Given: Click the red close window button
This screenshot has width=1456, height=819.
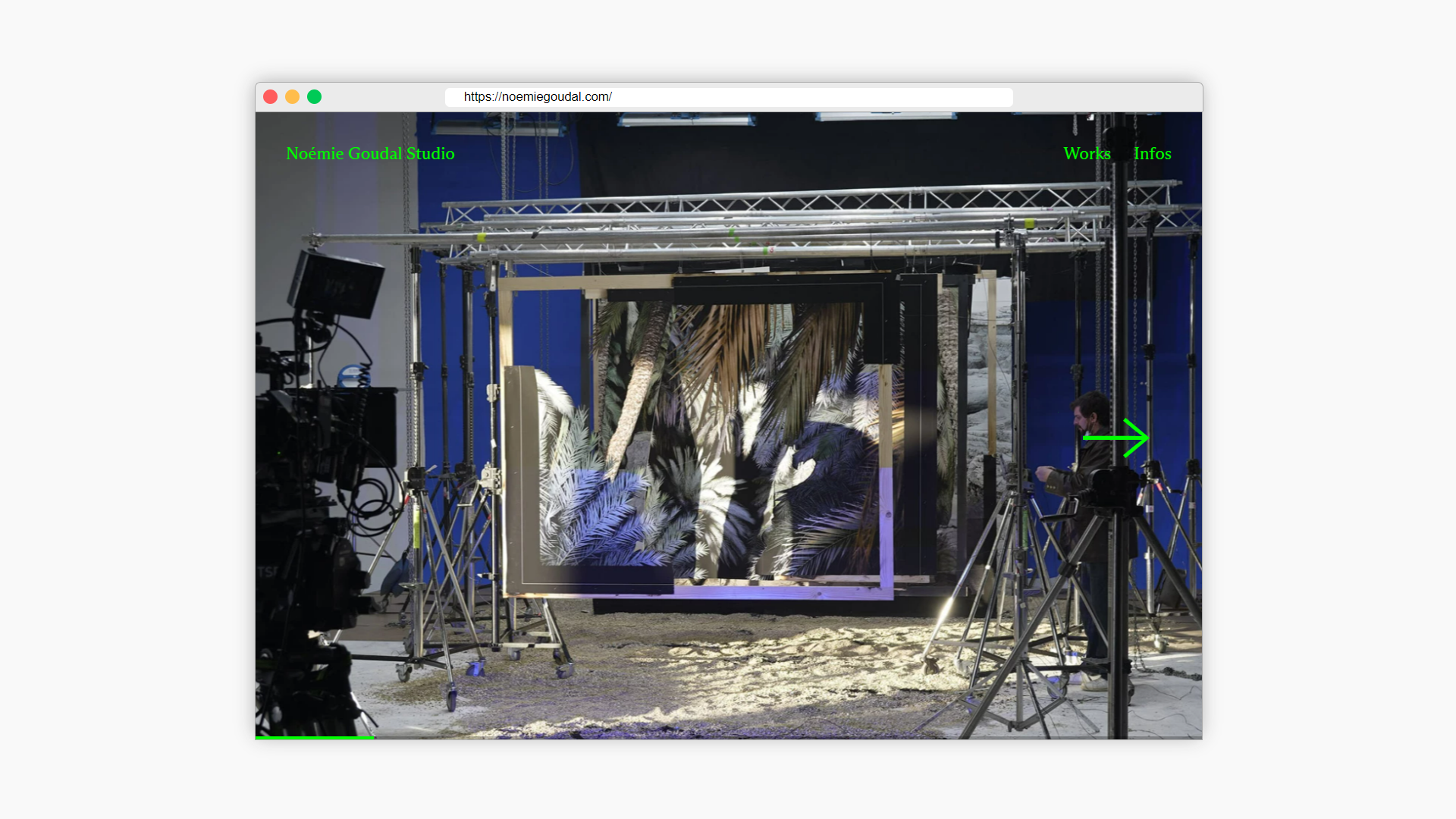Looking at the screenshot, I should pyautogui.click(x=270, y=96).
